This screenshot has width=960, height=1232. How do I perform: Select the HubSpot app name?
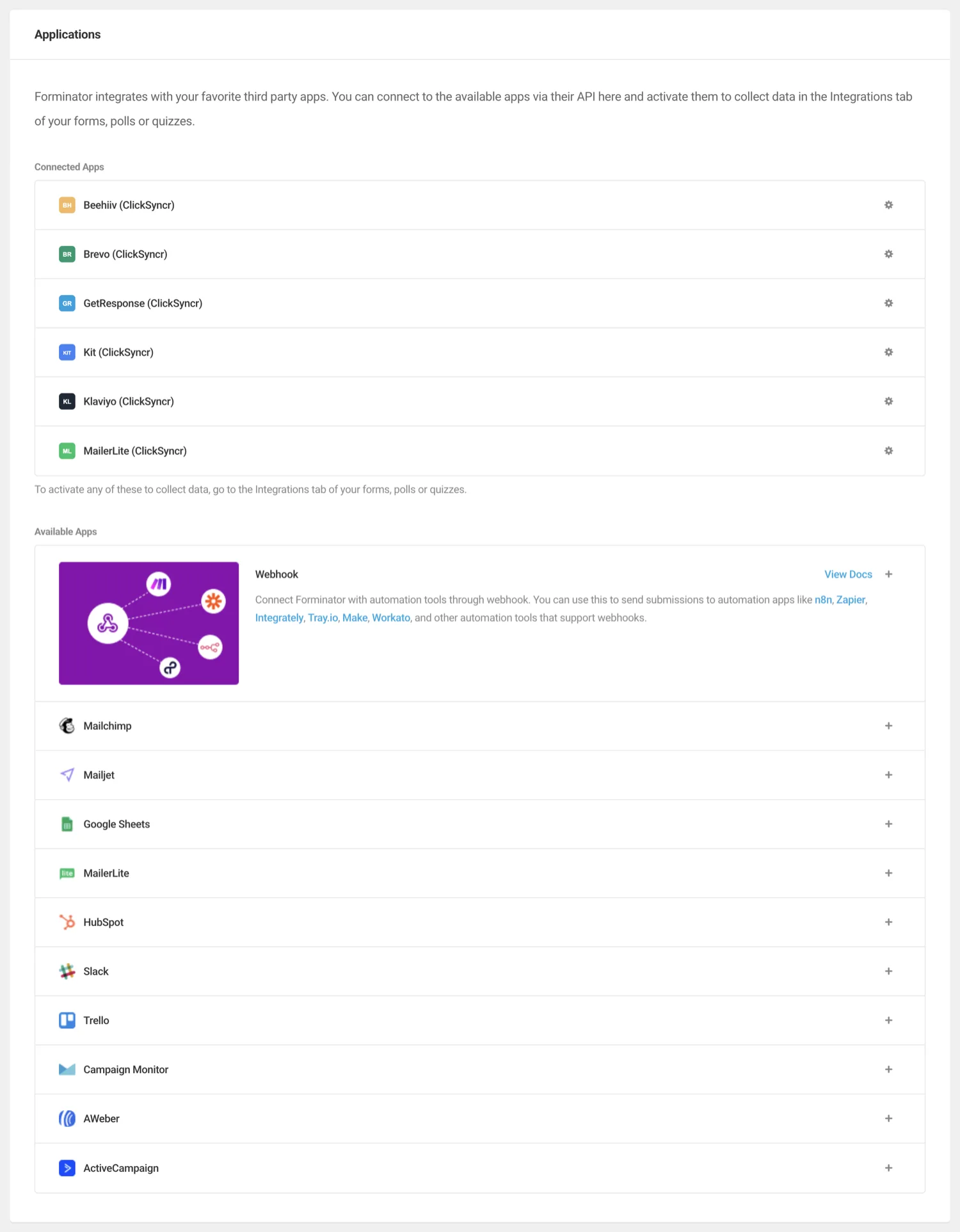point(104,922)
